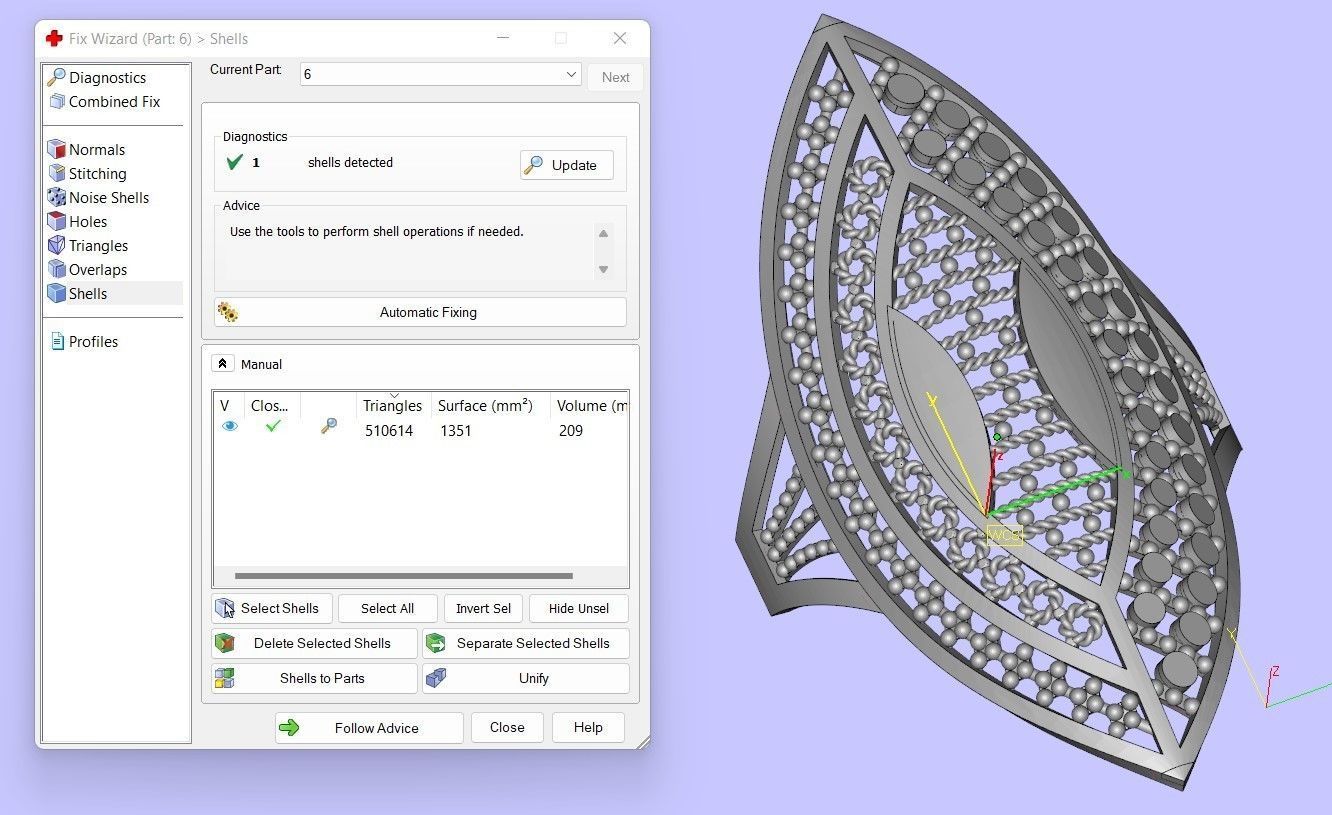
Task: Open the Profiles page
Action: [x=93, y=341]
